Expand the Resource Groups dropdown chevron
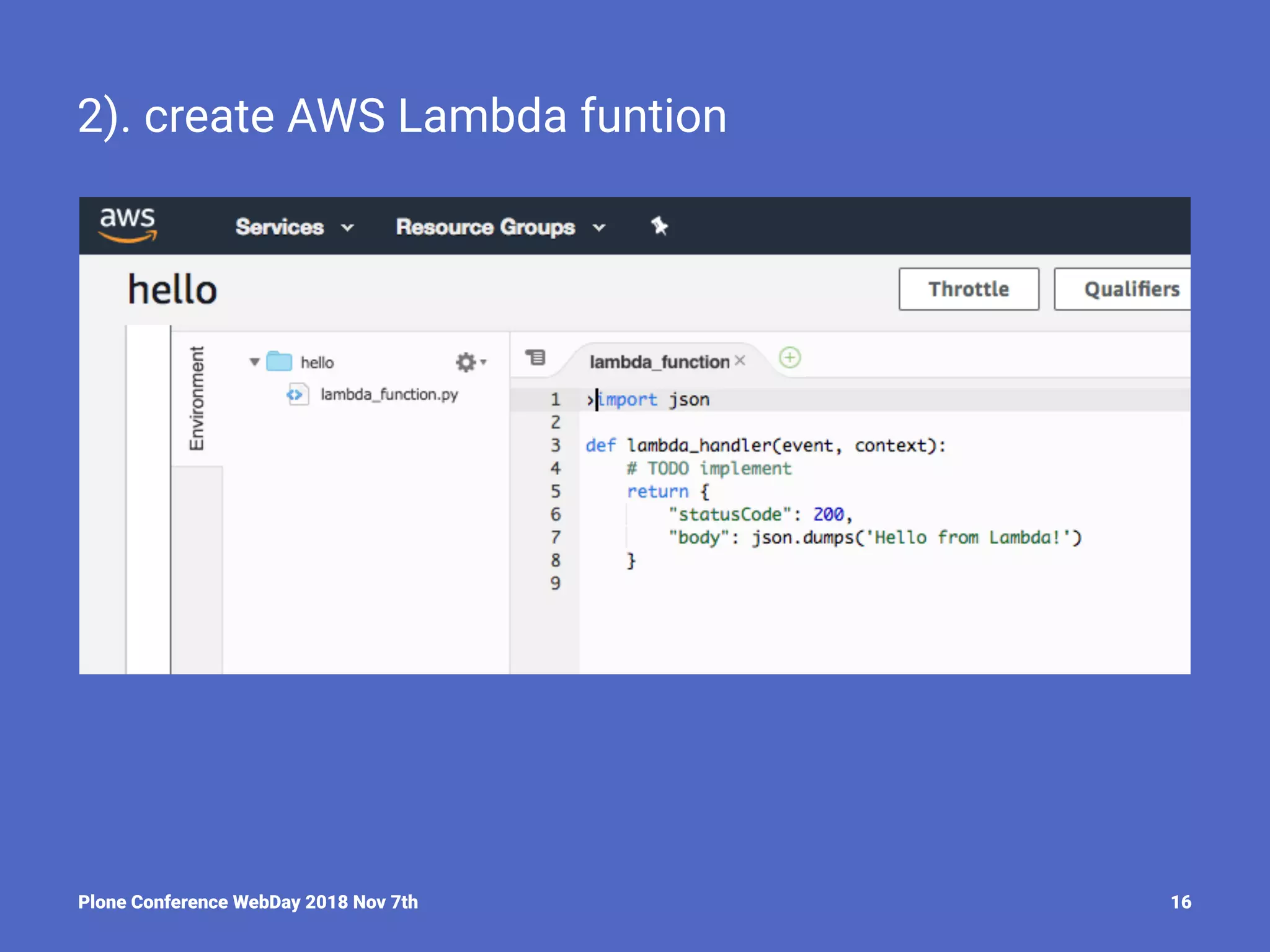Image resolution: width=1270 pixels, height=952 pixels. tap(599, 228)
